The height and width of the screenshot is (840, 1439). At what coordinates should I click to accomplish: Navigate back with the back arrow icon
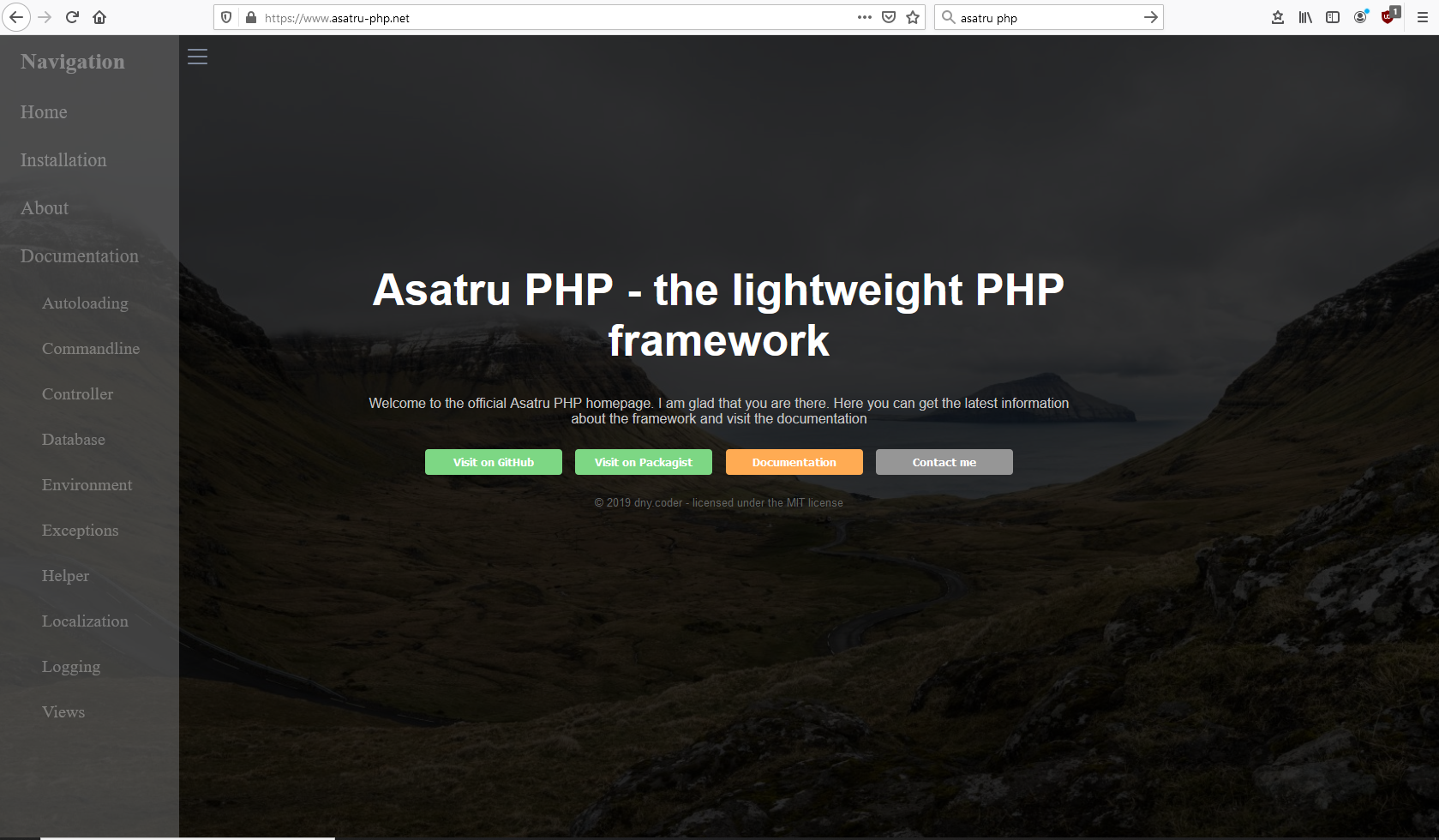[x=16, y=17]
